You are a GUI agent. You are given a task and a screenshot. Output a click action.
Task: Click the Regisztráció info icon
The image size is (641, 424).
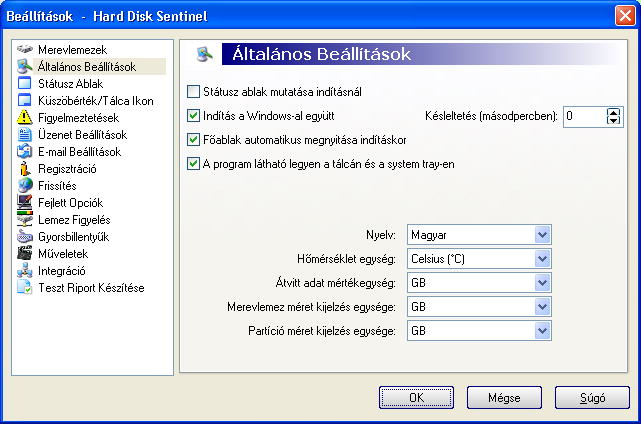click(x=25, y=169)
